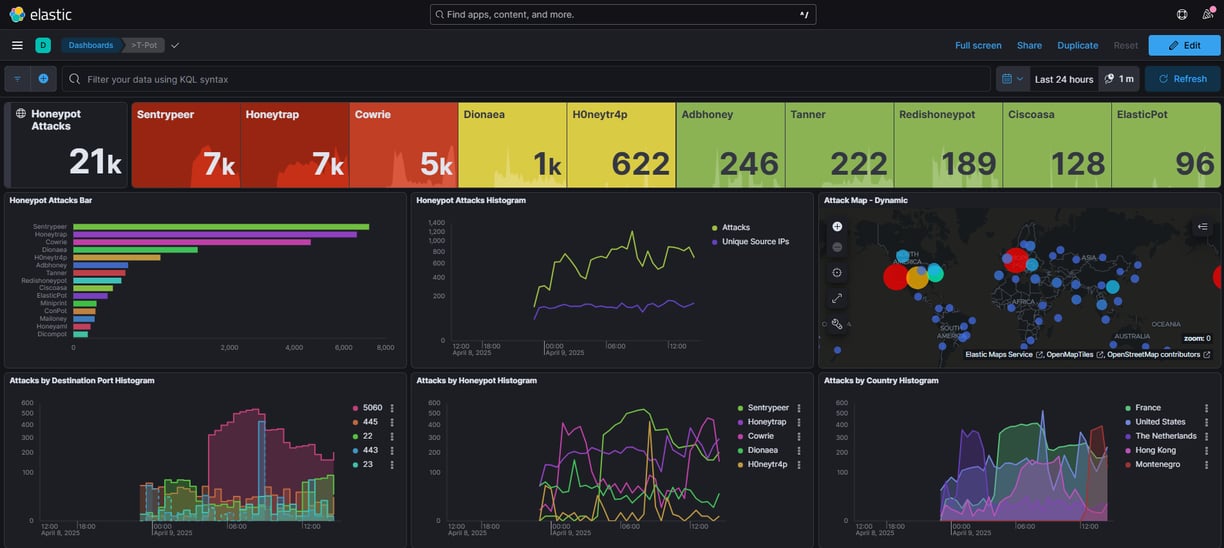The width and height of the screenshot is (1224, 548).
Task: Toggle Attacks series in histogram legend
Action: (x=735, y=228)
